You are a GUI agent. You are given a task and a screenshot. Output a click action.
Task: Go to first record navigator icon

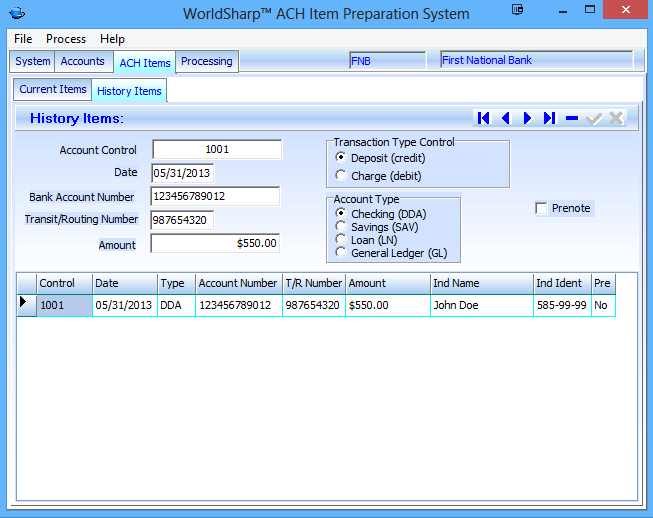click(x=484, y=118)
